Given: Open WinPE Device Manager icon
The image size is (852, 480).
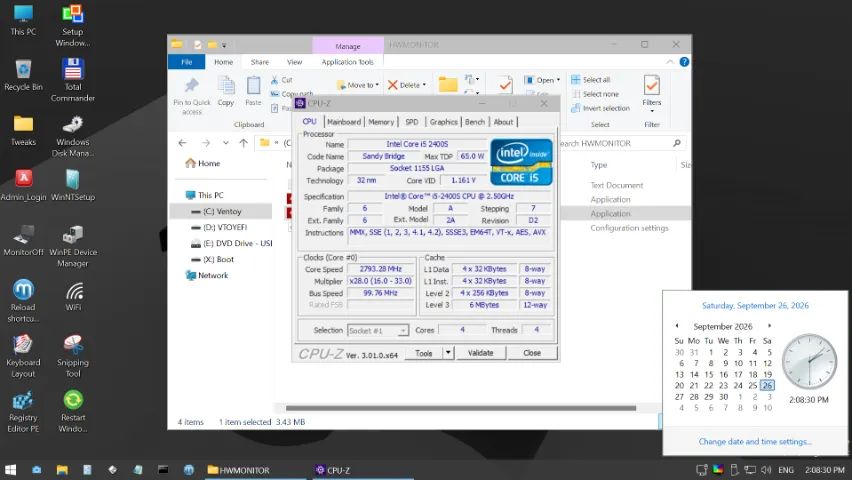Looking at the screenshot, I should pyautogui.click(x=72, y=246).
